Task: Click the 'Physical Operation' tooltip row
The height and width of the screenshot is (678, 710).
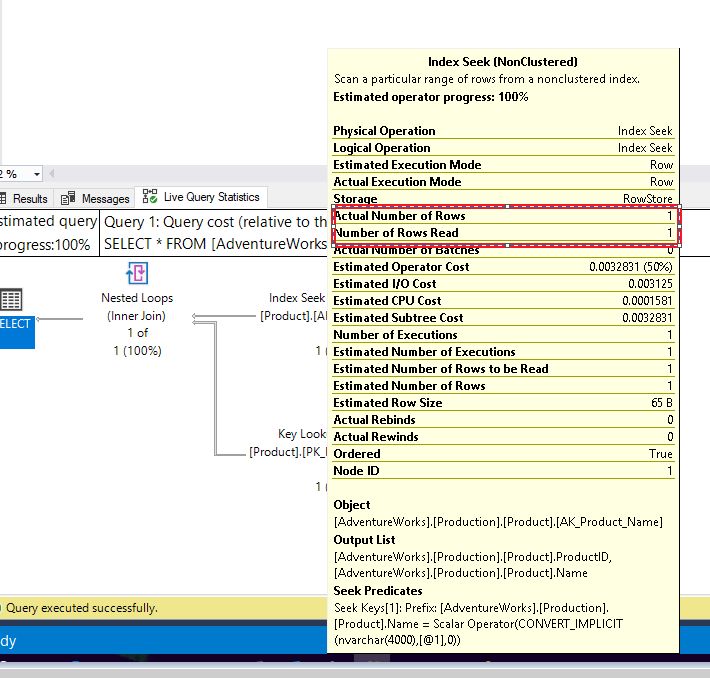Action: click(503, 131)
